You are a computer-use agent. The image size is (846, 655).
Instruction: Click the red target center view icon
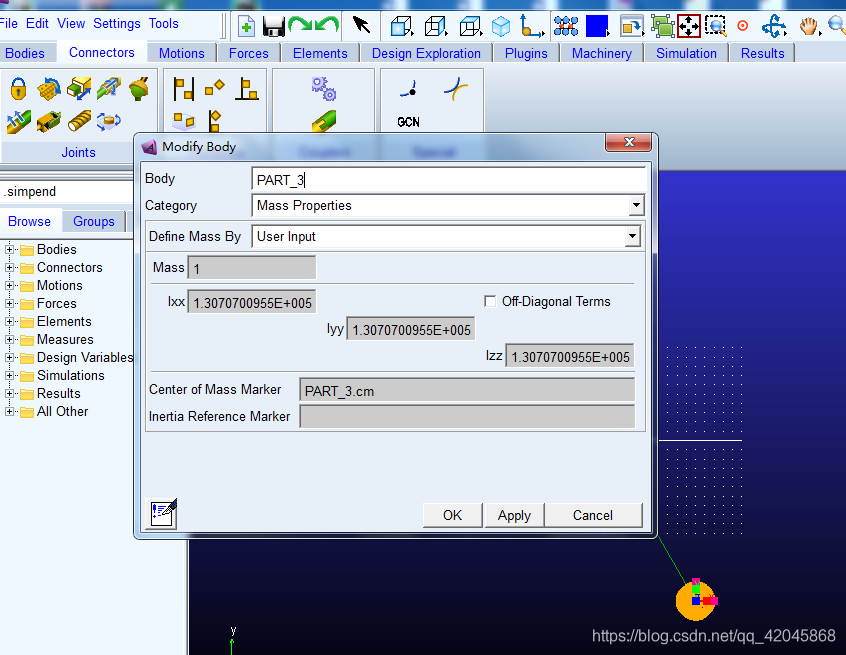[742, 25]
